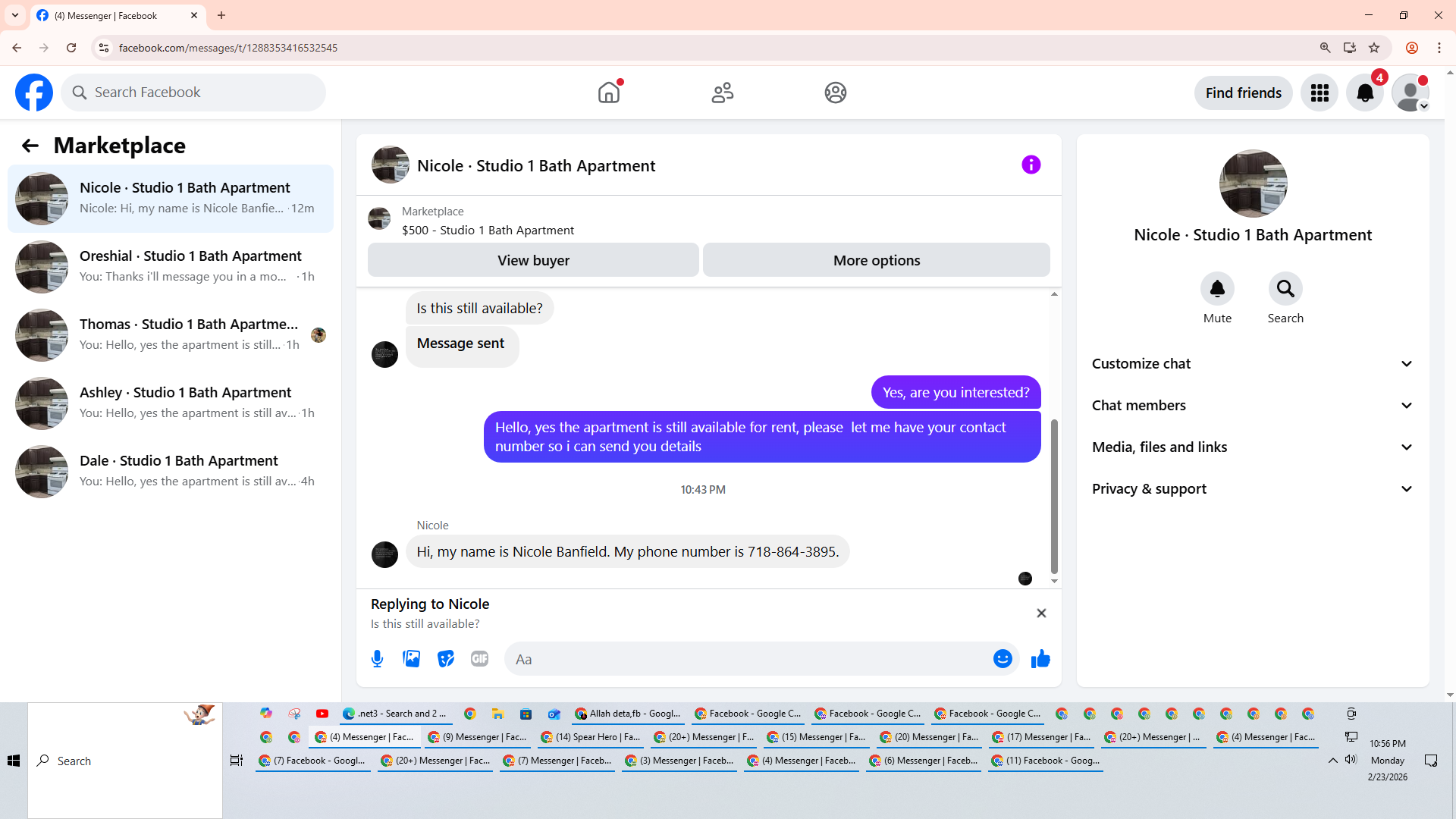This screenshot has height=819, width=1456.
Task: Open the Facebook menu grid icon
Action: pos(1319,93)
